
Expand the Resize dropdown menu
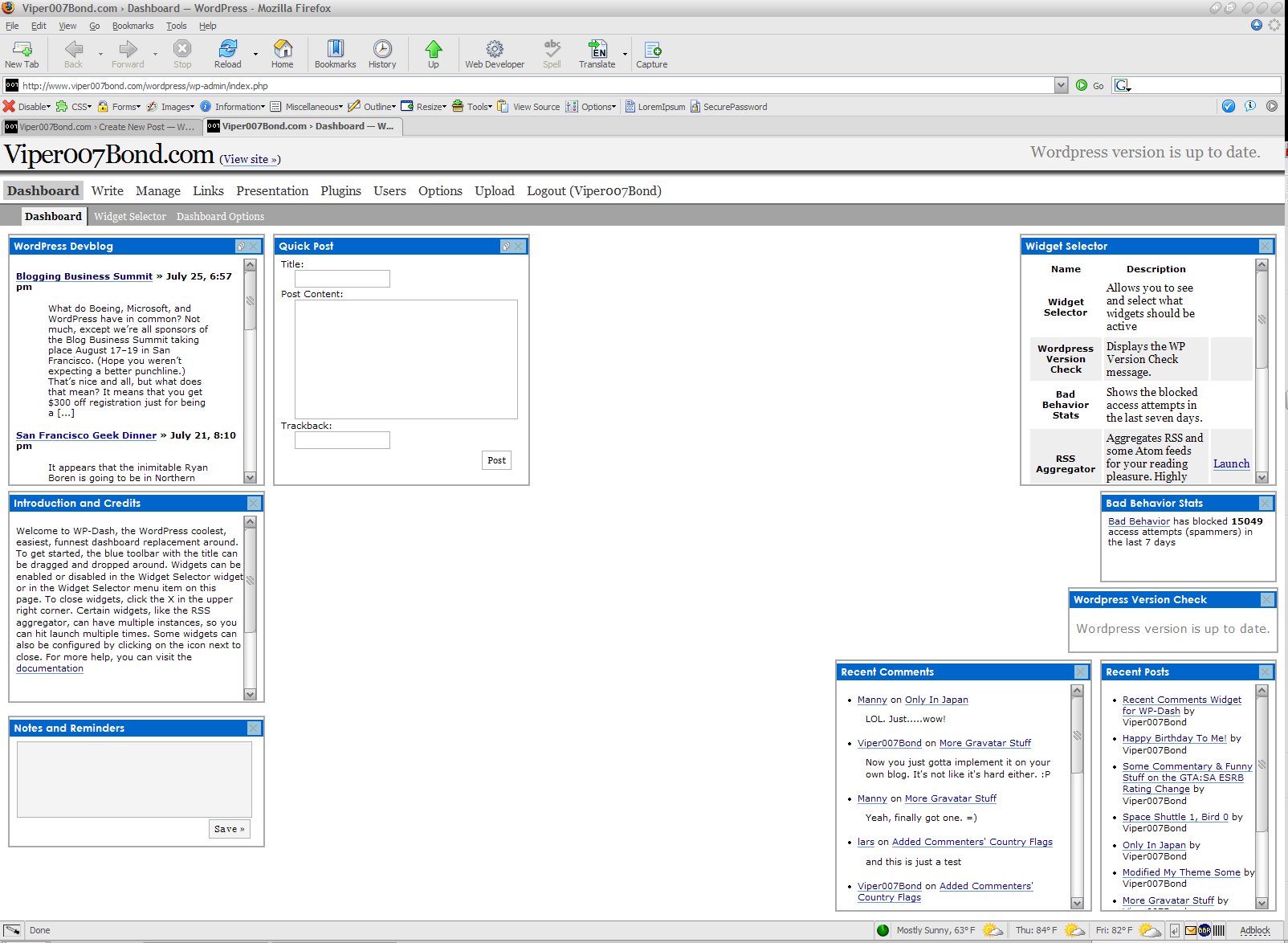click(x=424, y=106)
